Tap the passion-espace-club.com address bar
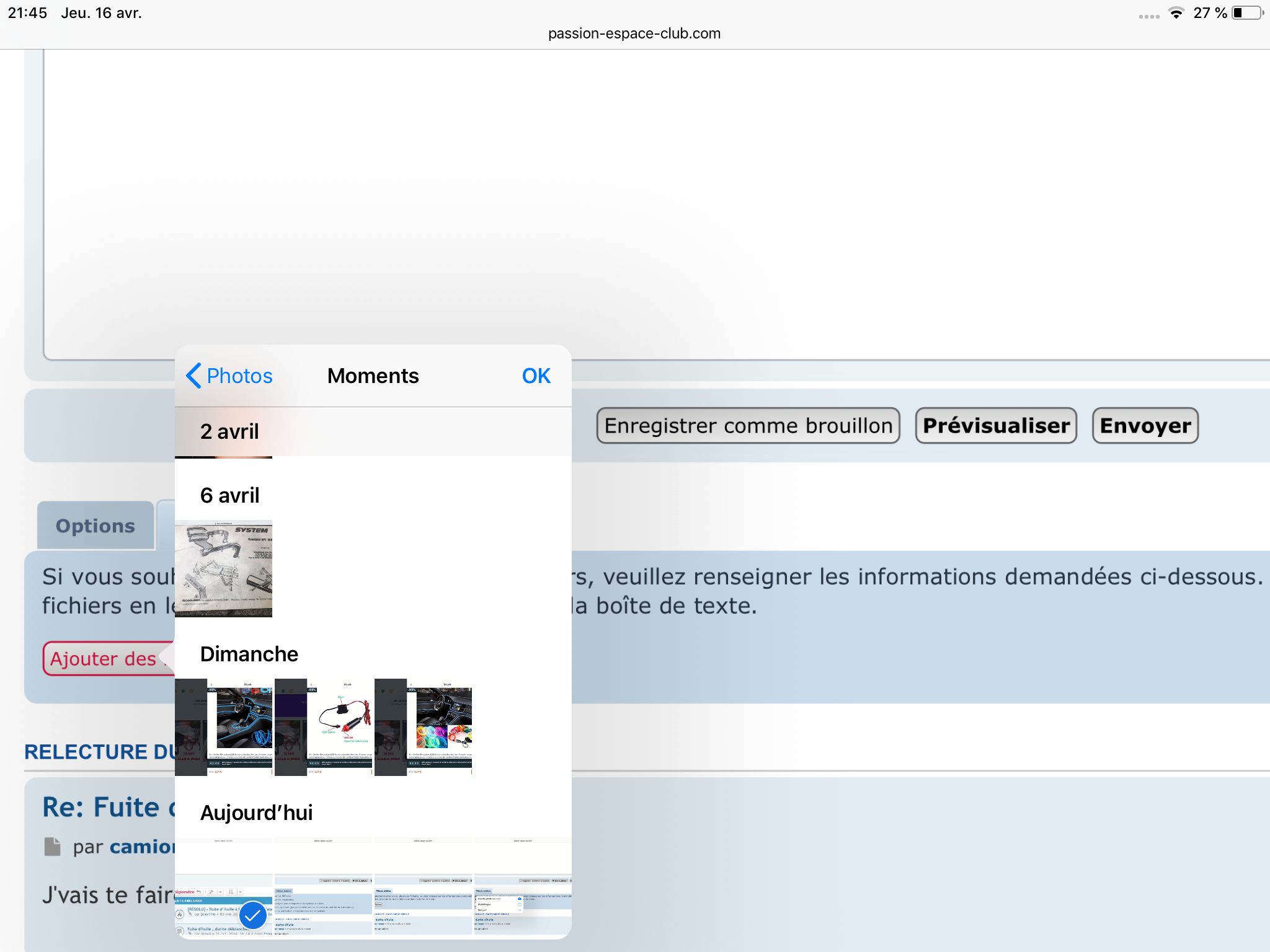 [x=634, y=33]
